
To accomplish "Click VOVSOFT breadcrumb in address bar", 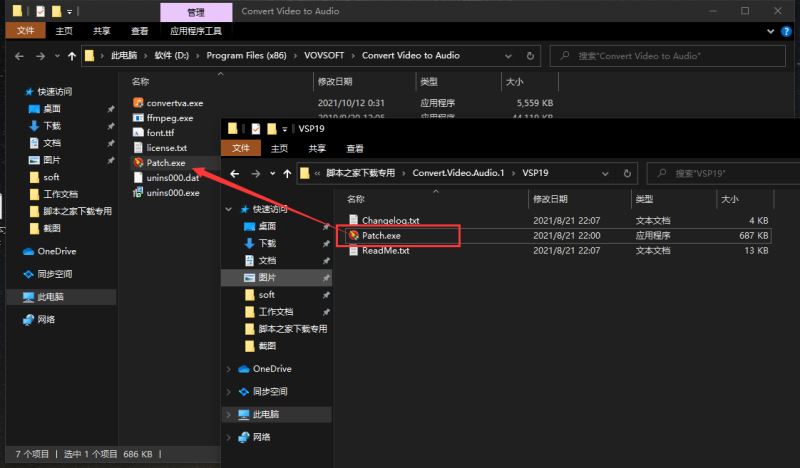I will tap(324, 56).
